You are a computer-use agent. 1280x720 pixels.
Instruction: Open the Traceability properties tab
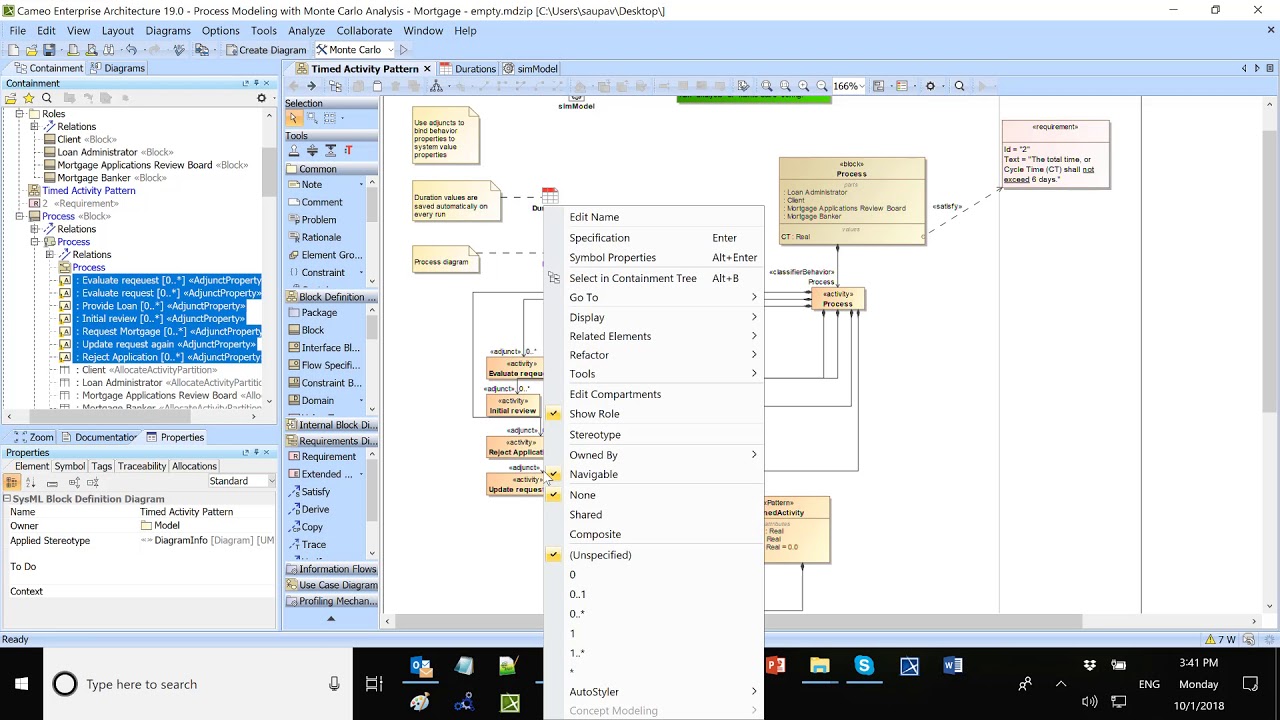click(x=142, y=466)
